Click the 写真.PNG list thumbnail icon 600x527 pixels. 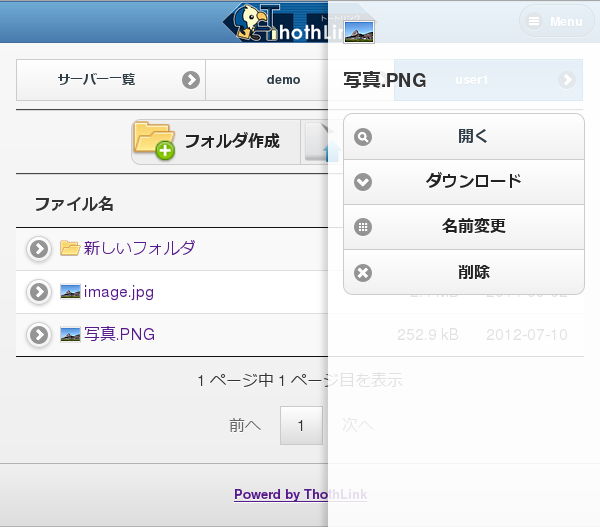70,334
